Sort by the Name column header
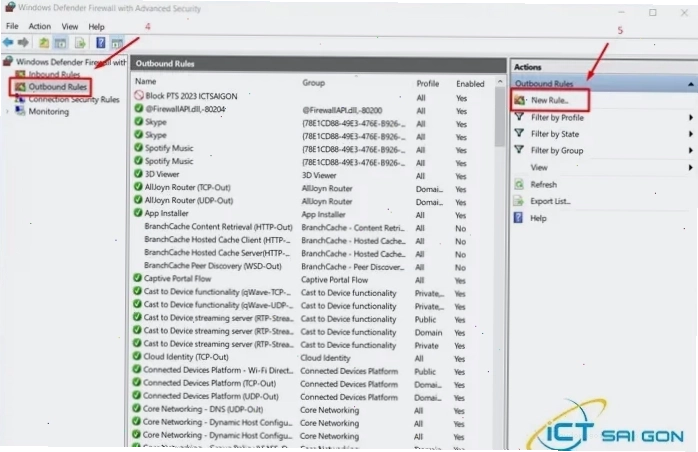This screenshot has width=698, height=452. click(146, 81)
